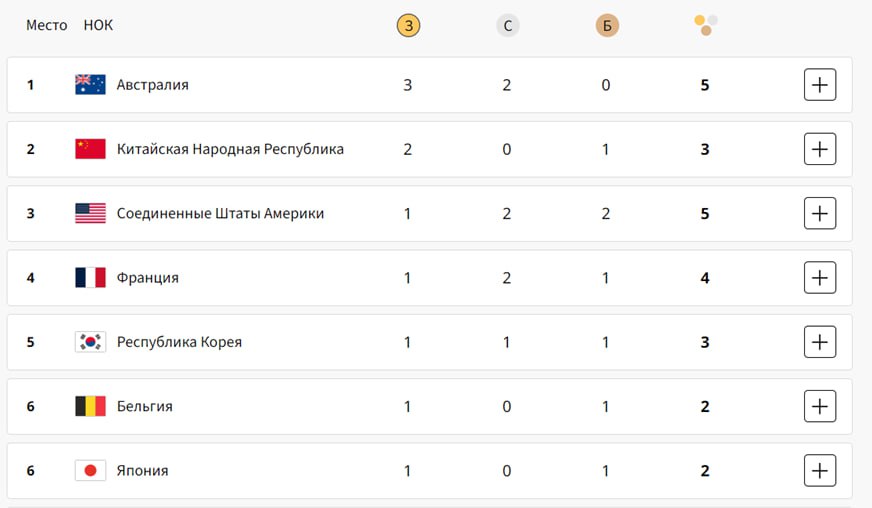Click the France flag icon
Image resolution: width=872 pixels, height=508 pixels.
point(90,278)
